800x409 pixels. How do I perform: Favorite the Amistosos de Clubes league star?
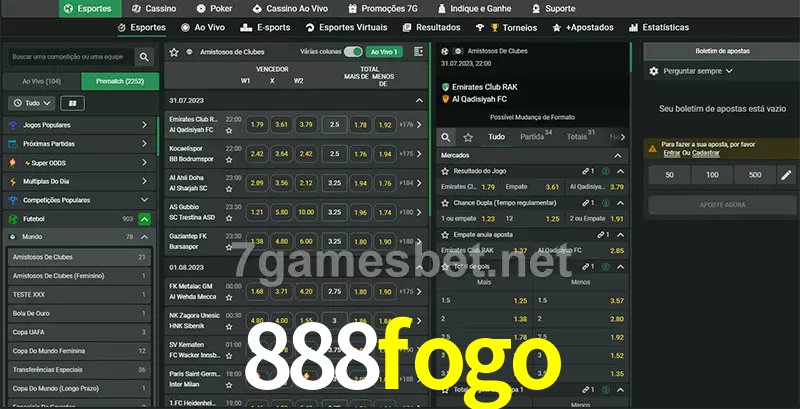[x=175, y=51]
